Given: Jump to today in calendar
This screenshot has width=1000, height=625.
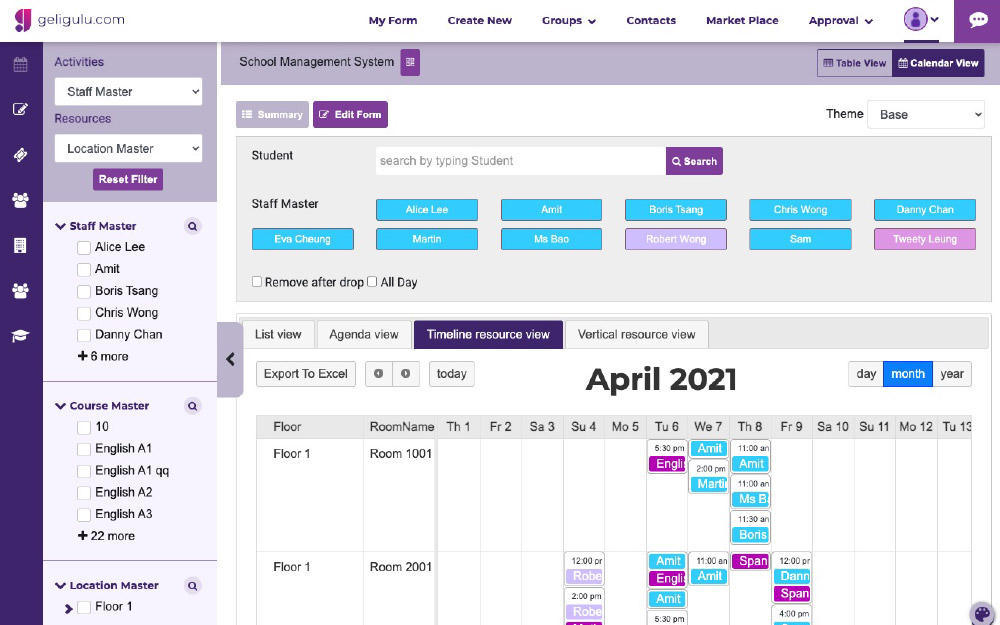Looking at the screenshot, I should tap(452, 374).
